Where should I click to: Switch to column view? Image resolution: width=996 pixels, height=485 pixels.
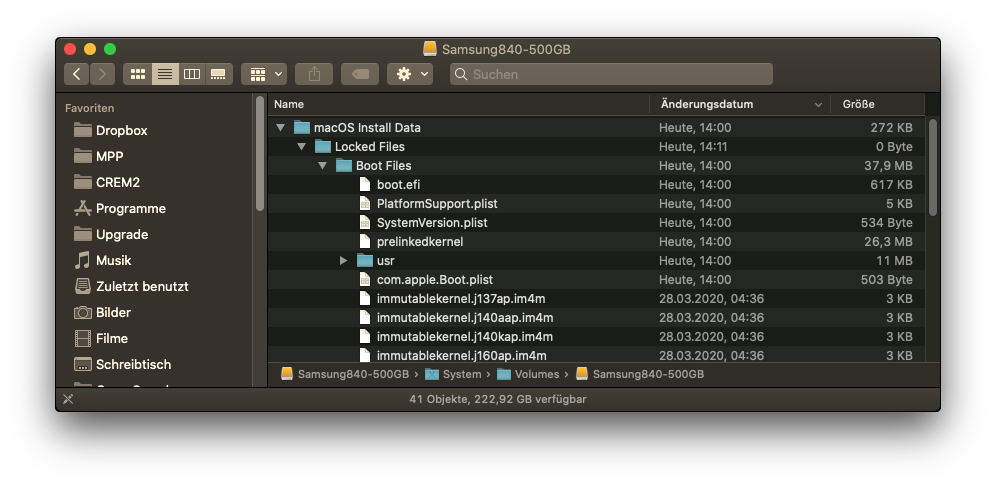(192, 74)
